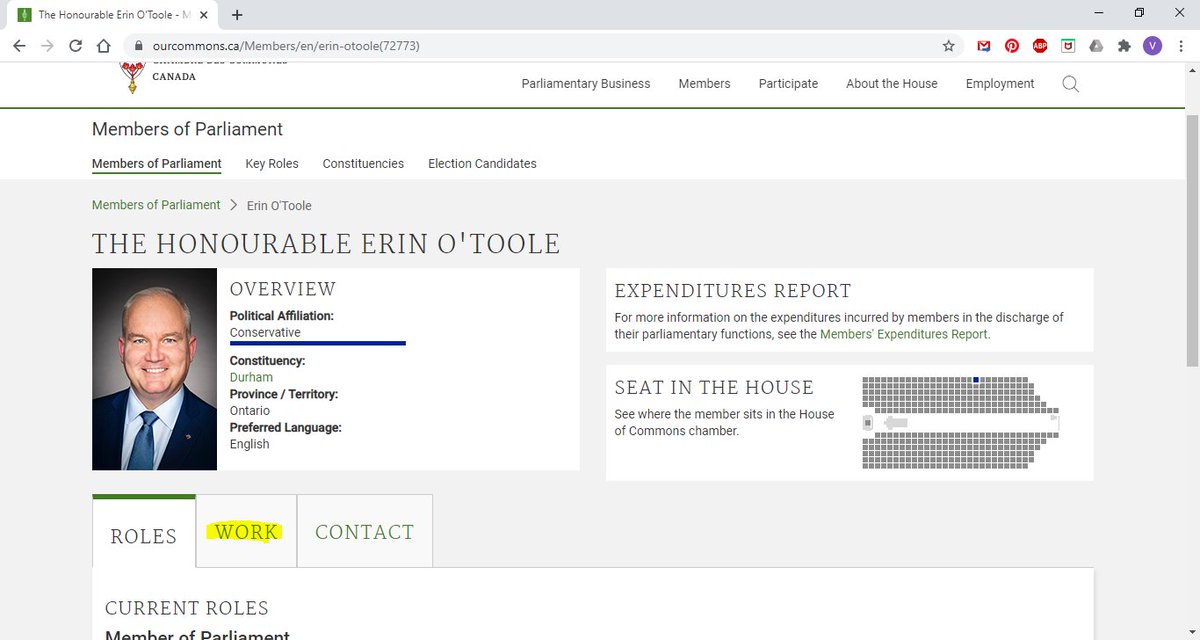This screenshot has width=1200, height=640.
Task: Open the Adblock Plus extension icon
Action: 1040,46
